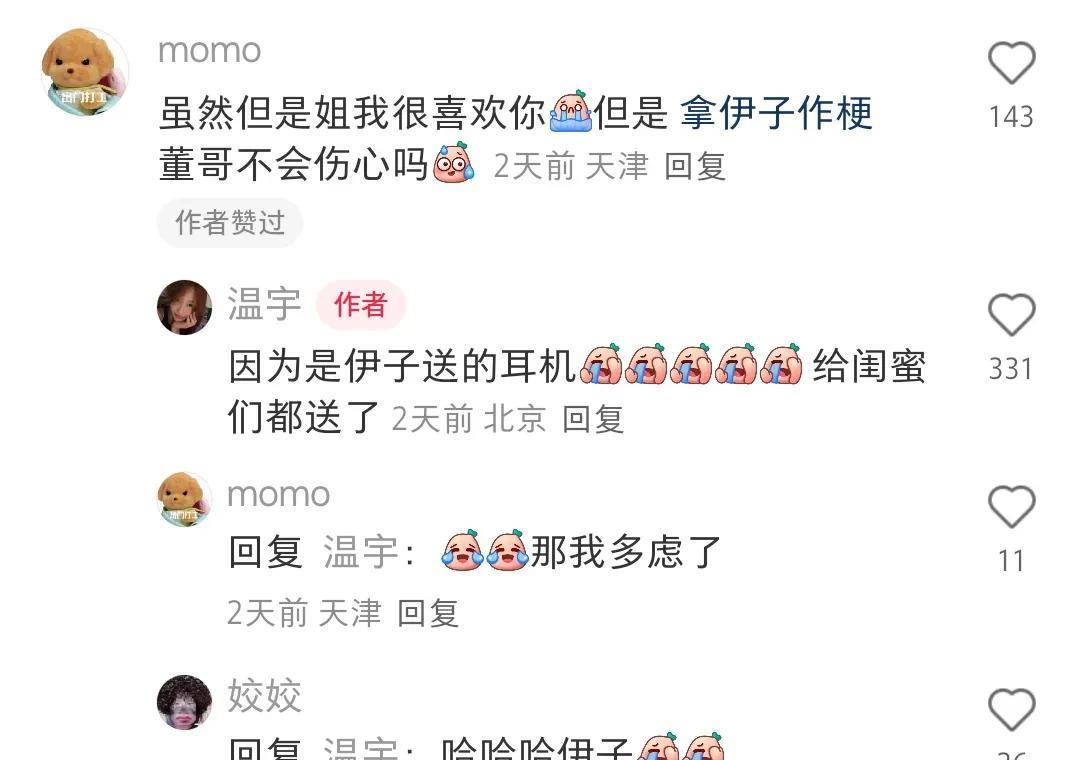Like momo's top comment with 143 likes
This screenshot has width=1080, height=760.
[x=1011, y=63]
